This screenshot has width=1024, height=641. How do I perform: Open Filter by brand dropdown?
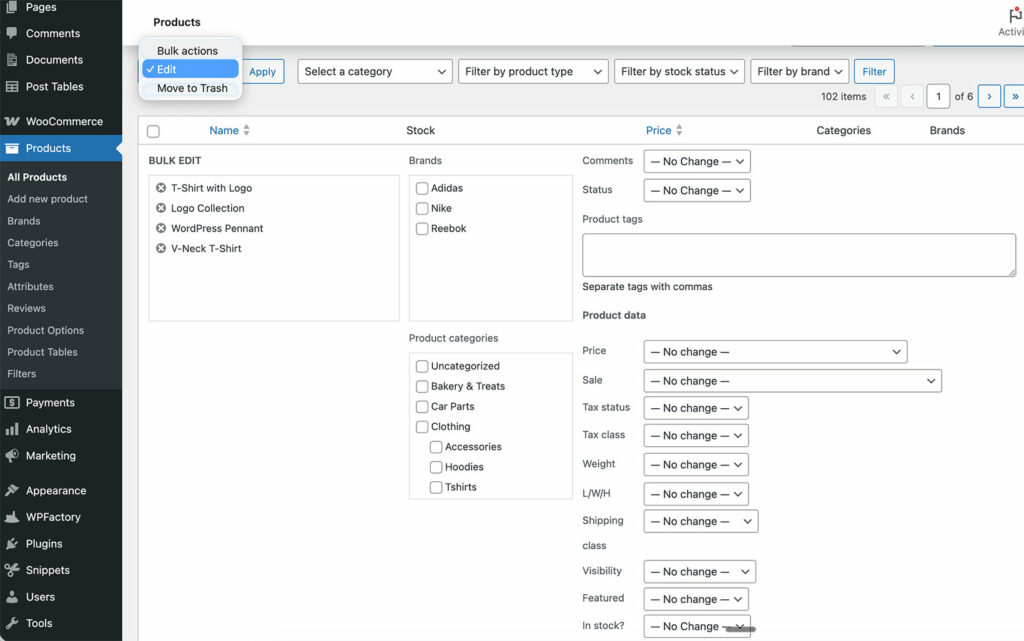click(x=800, y=72)
